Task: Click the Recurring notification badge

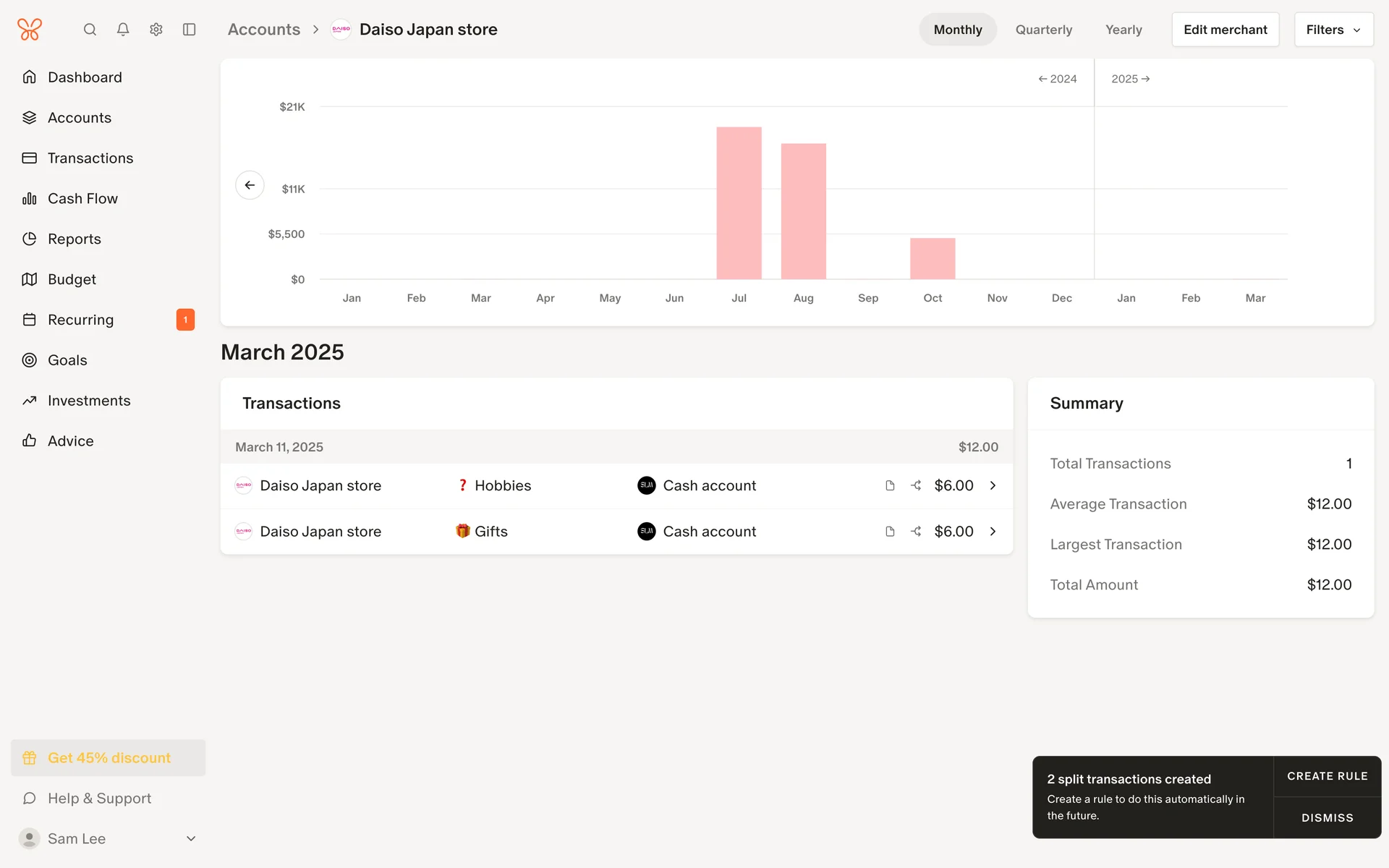Action: [x=185, y=320]
